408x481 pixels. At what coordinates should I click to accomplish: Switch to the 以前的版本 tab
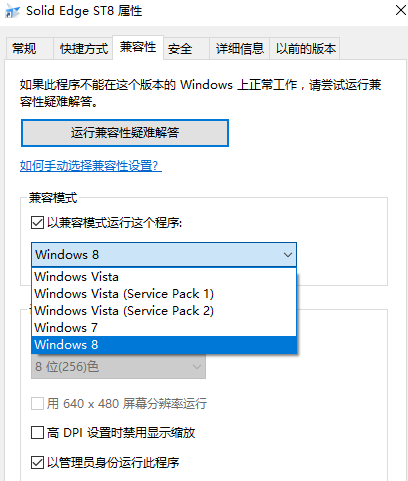[305, 49]
